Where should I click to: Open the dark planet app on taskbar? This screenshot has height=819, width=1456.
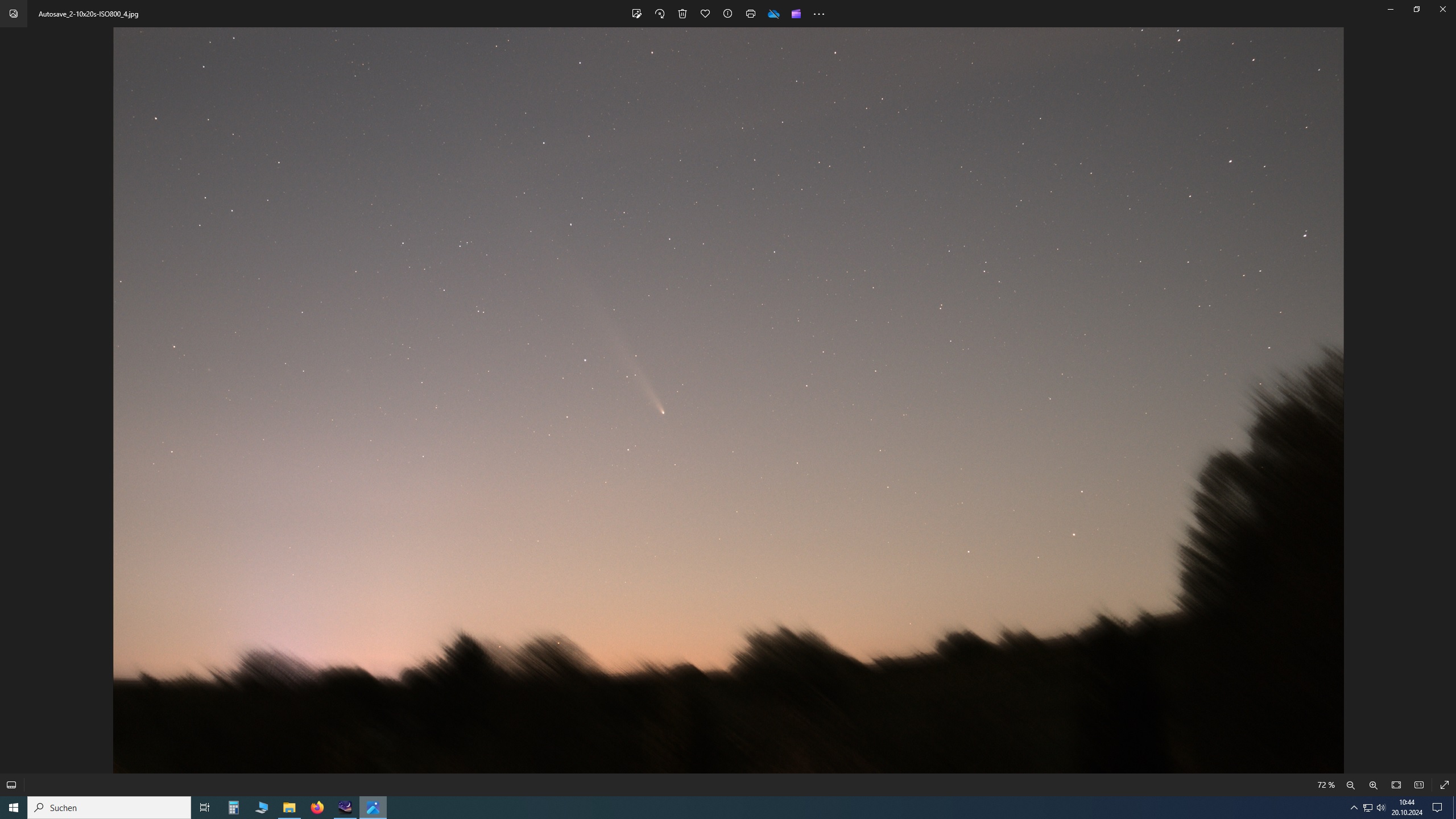pyautogui.click(x=345, y=808)
